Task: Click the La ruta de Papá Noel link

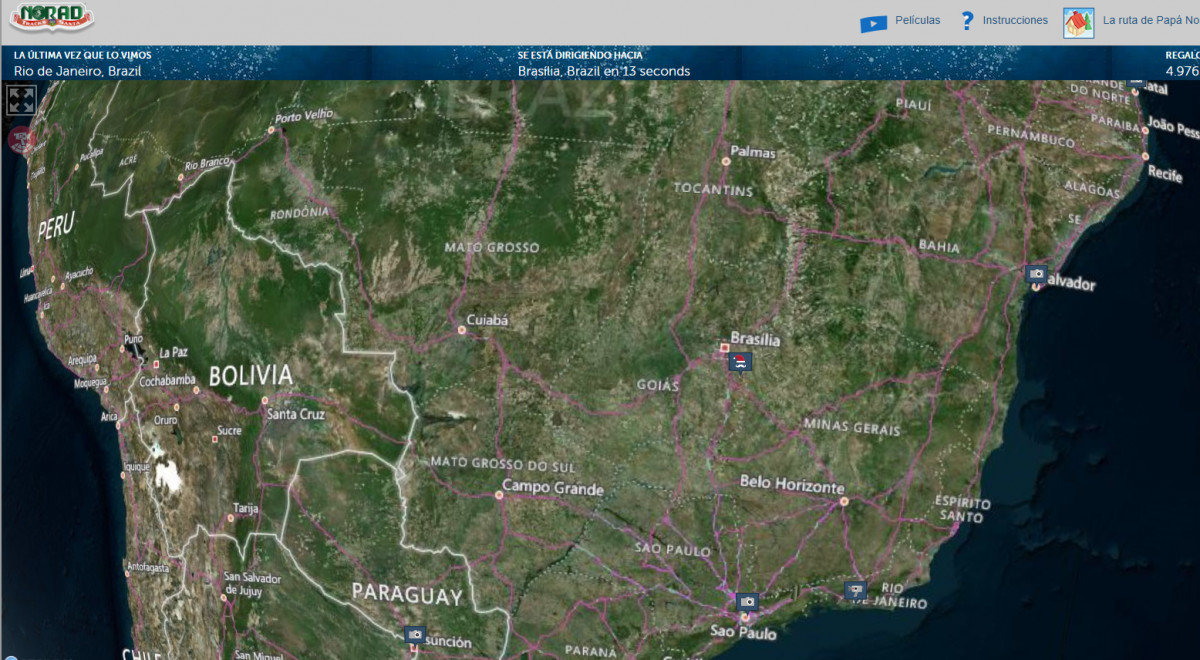Action: 1152,19
